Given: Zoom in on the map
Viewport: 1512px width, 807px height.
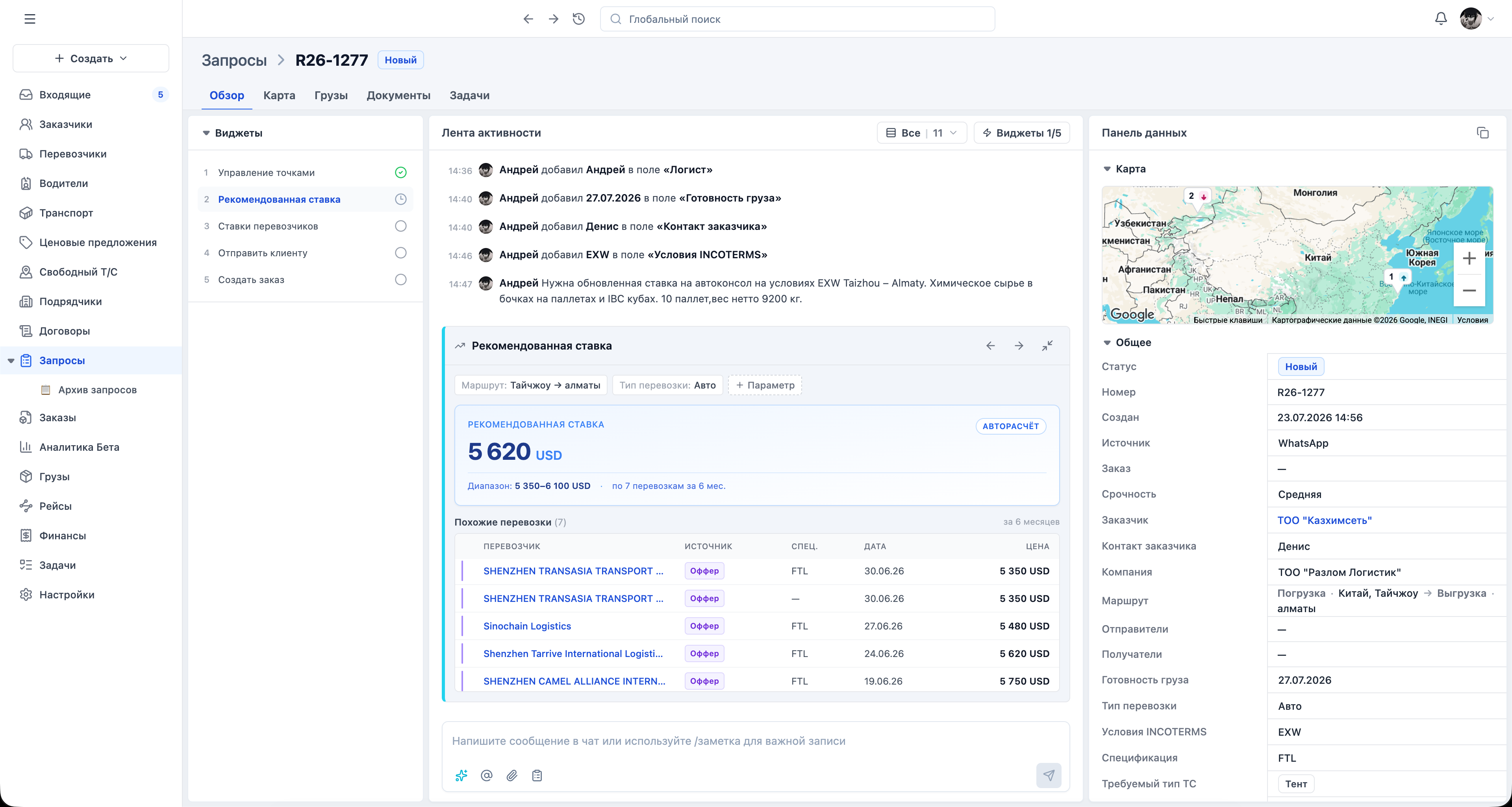Looking at the screenshot, I should (x=1469, y=258).
